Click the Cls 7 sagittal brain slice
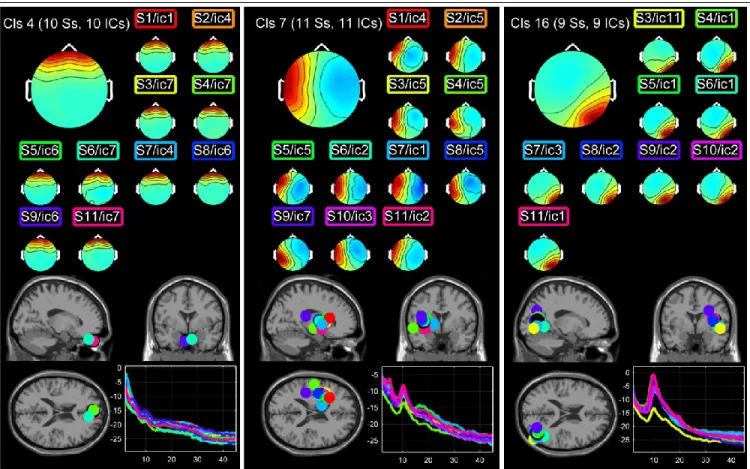 point(313,318)
